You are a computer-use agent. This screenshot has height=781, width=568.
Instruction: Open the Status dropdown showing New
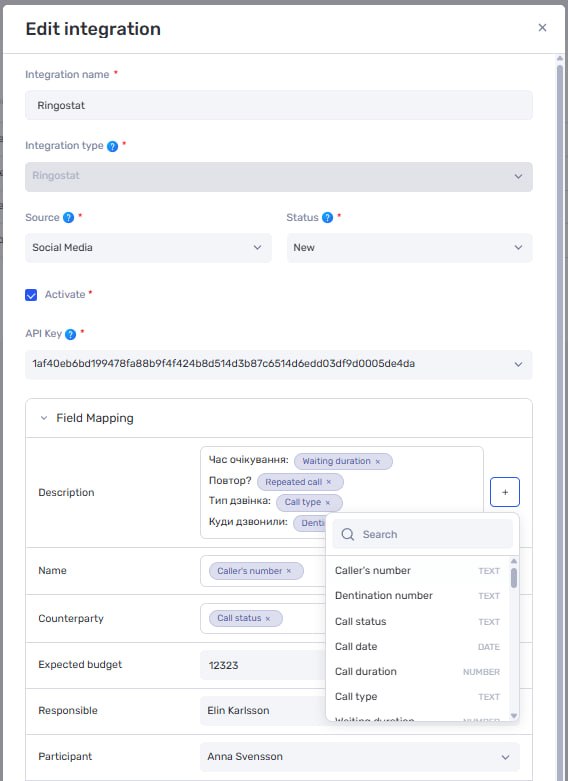[410, 248]
